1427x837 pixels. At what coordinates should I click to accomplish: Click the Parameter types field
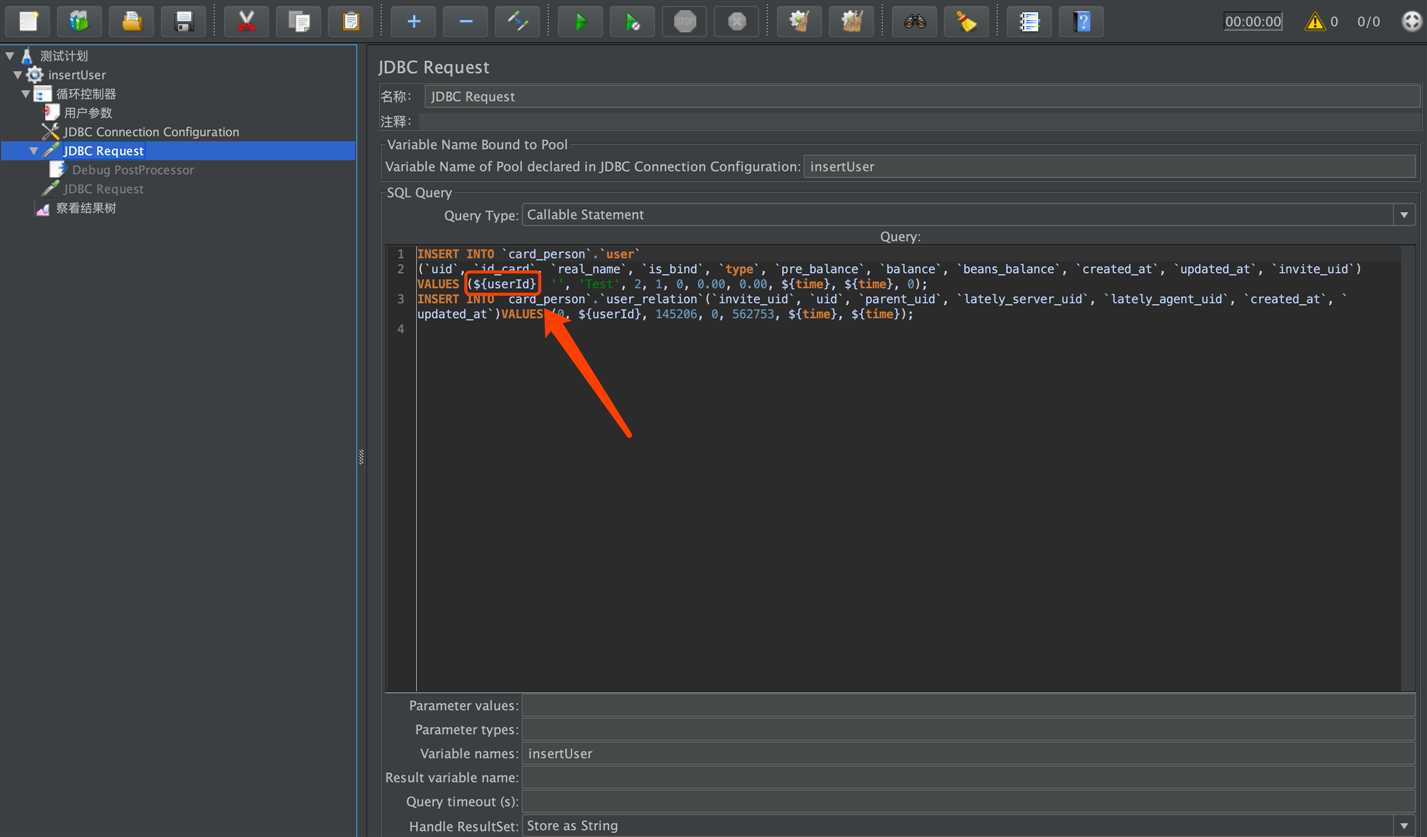[968, 730]
